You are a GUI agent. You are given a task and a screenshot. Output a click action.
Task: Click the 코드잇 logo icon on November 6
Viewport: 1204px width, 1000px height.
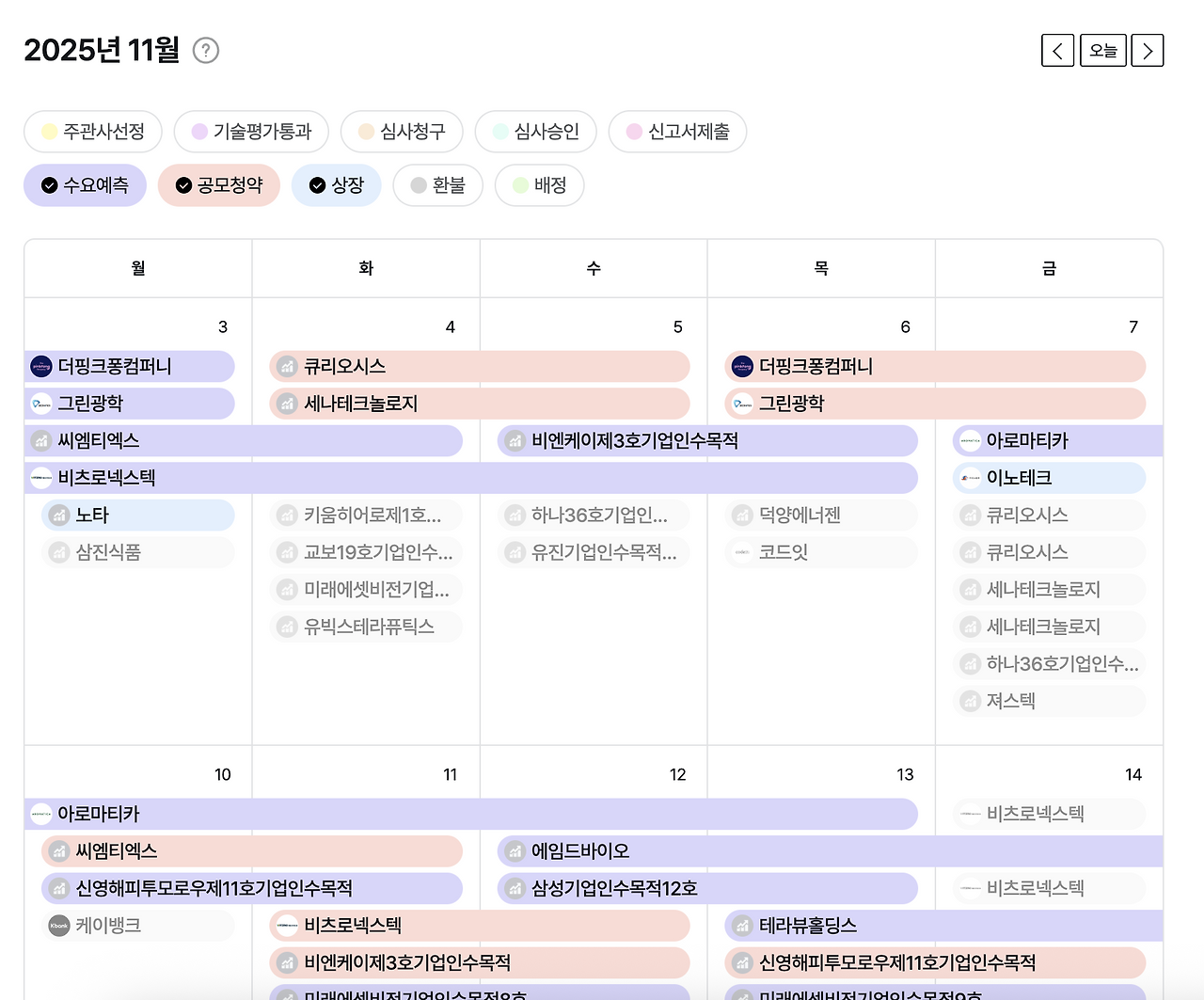(742, 552)
